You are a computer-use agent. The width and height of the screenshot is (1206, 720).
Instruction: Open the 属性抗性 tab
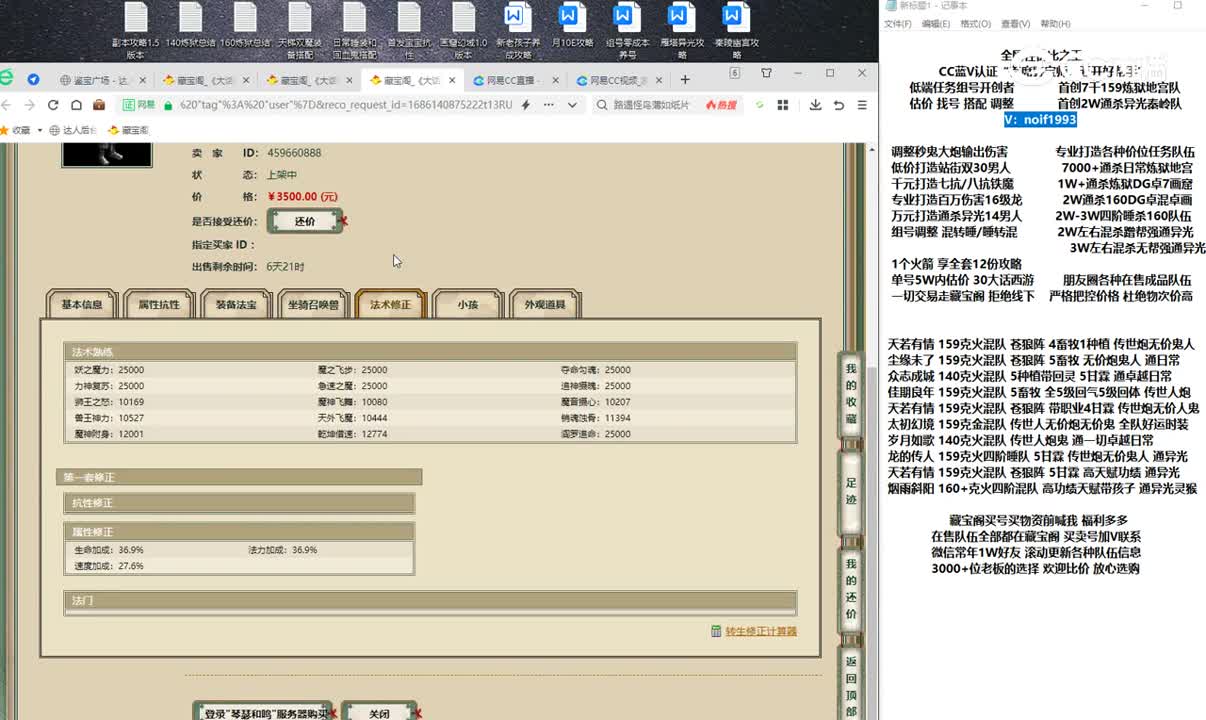[159, 304]
